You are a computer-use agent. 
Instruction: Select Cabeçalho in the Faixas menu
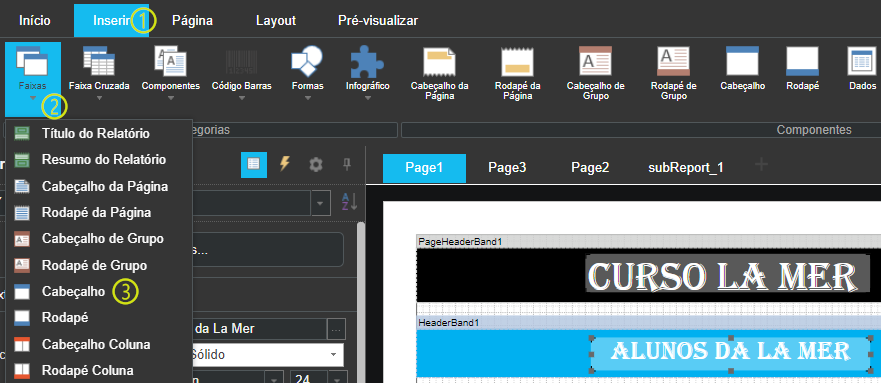click(x=73, y=291)
